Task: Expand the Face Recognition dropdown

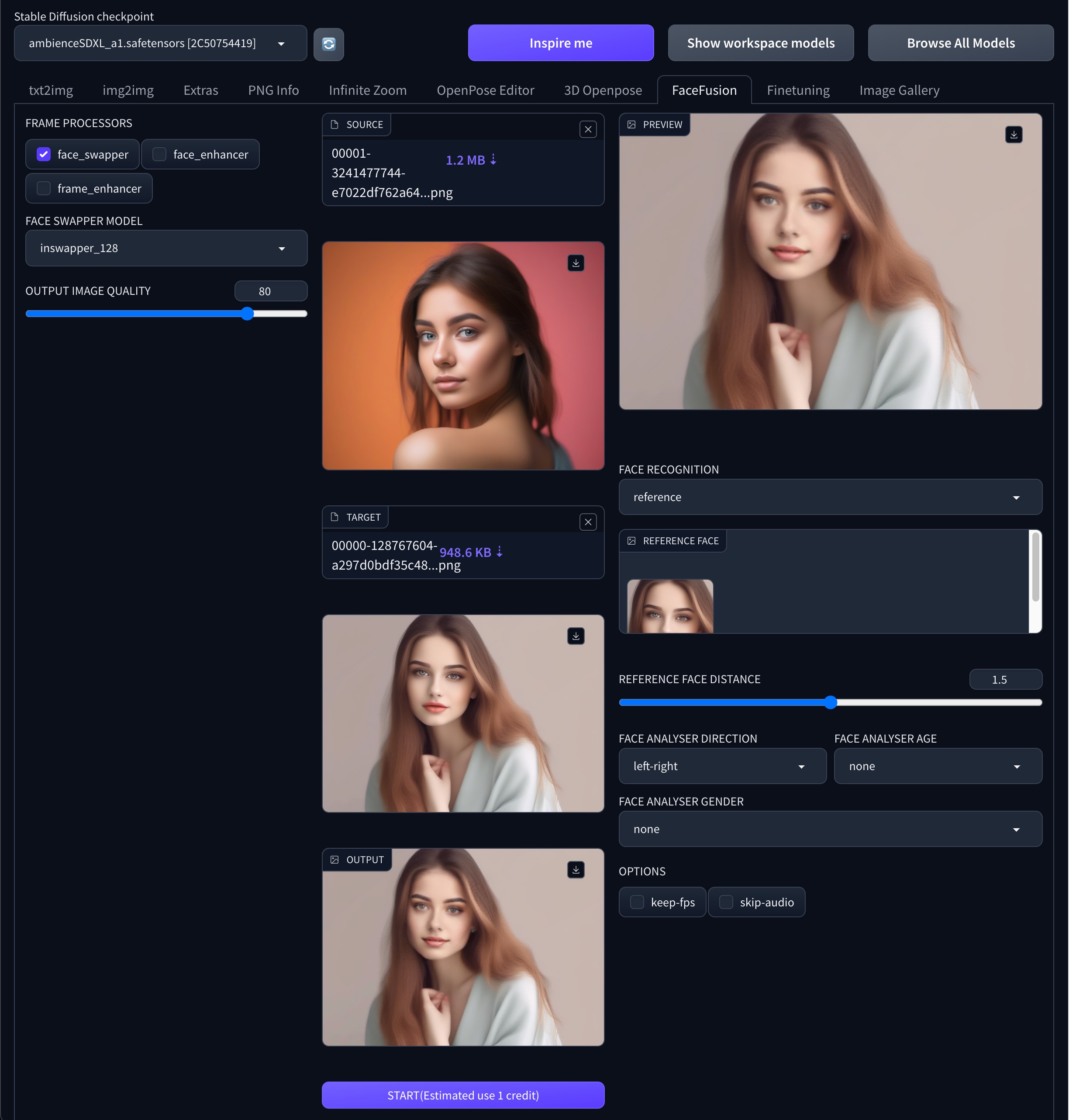Action: (x=830, y=497)
